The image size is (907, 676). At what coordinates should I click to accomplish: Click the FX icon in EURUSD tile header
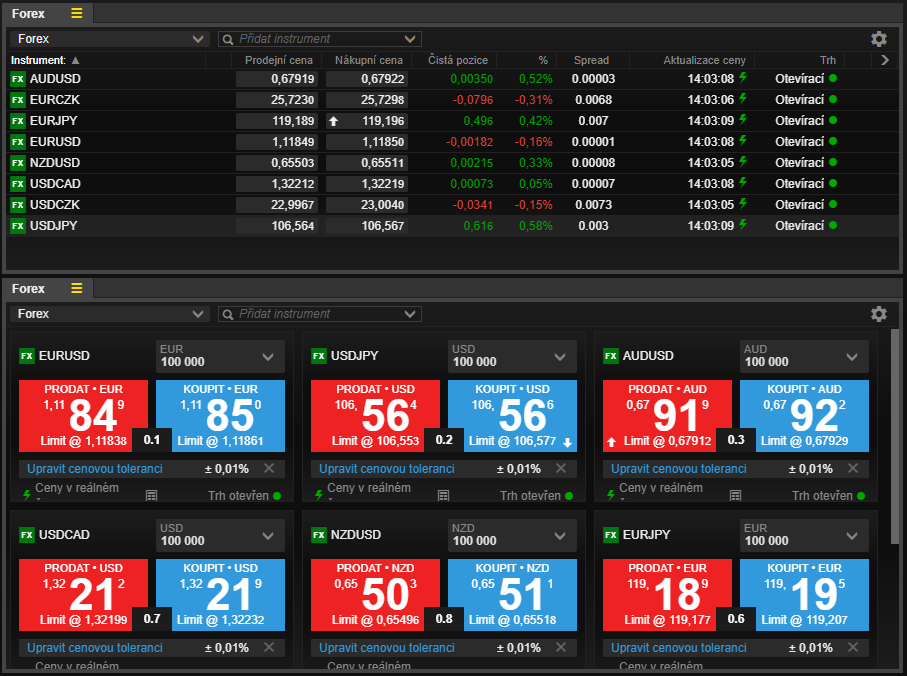(x=27, y=356)
